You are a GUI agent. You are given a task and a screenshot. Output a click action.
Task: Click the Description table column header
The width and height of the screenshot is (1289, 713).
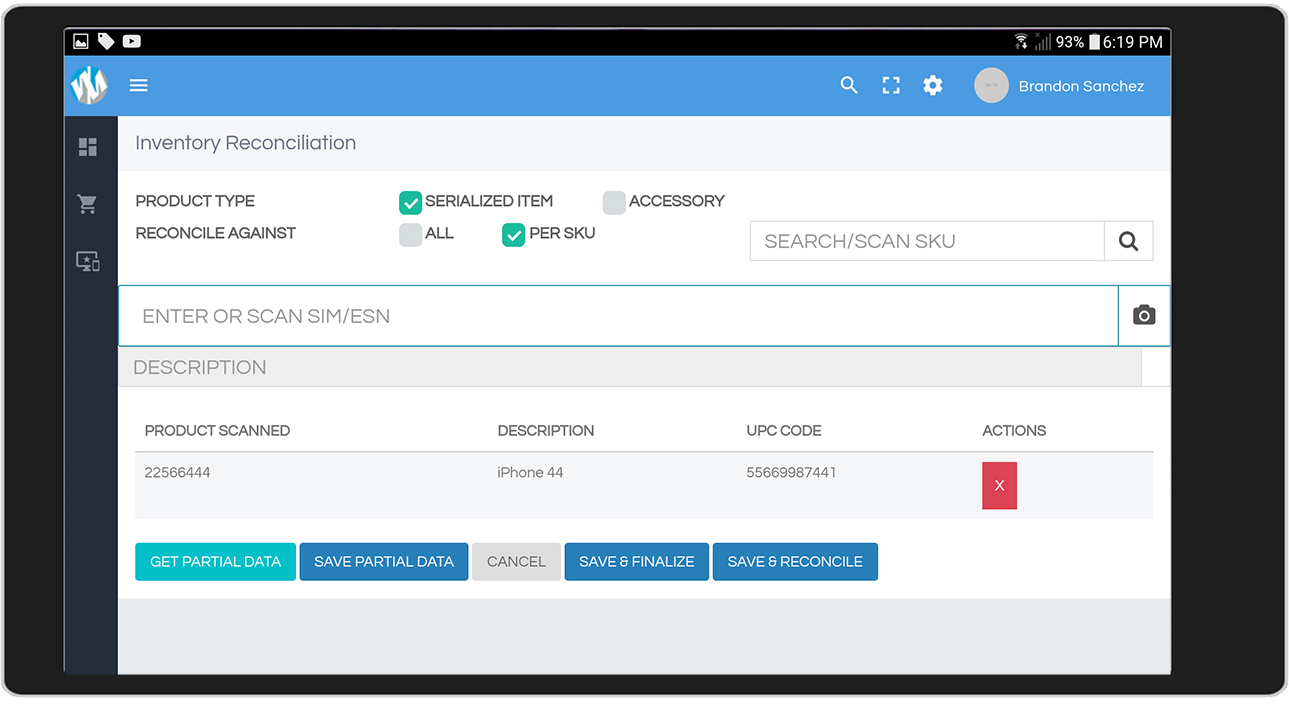click(x=546, y=431)
